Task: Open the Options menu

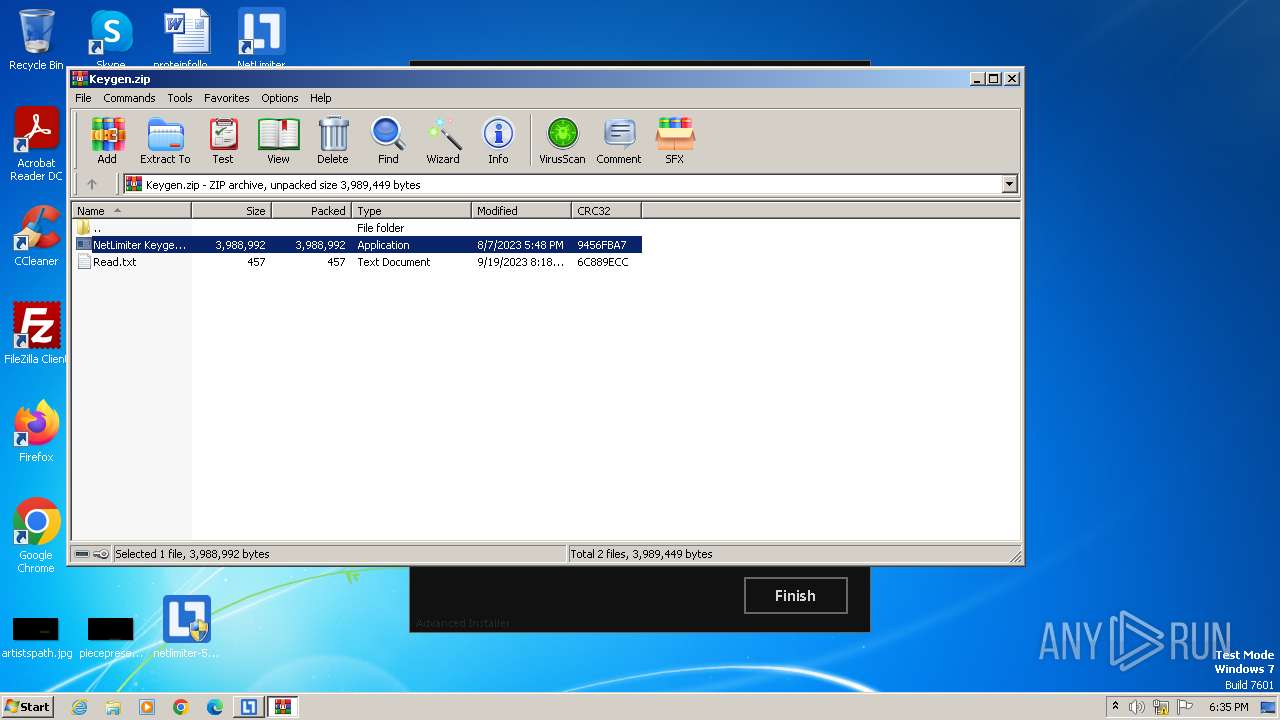Action: [280, 98]
